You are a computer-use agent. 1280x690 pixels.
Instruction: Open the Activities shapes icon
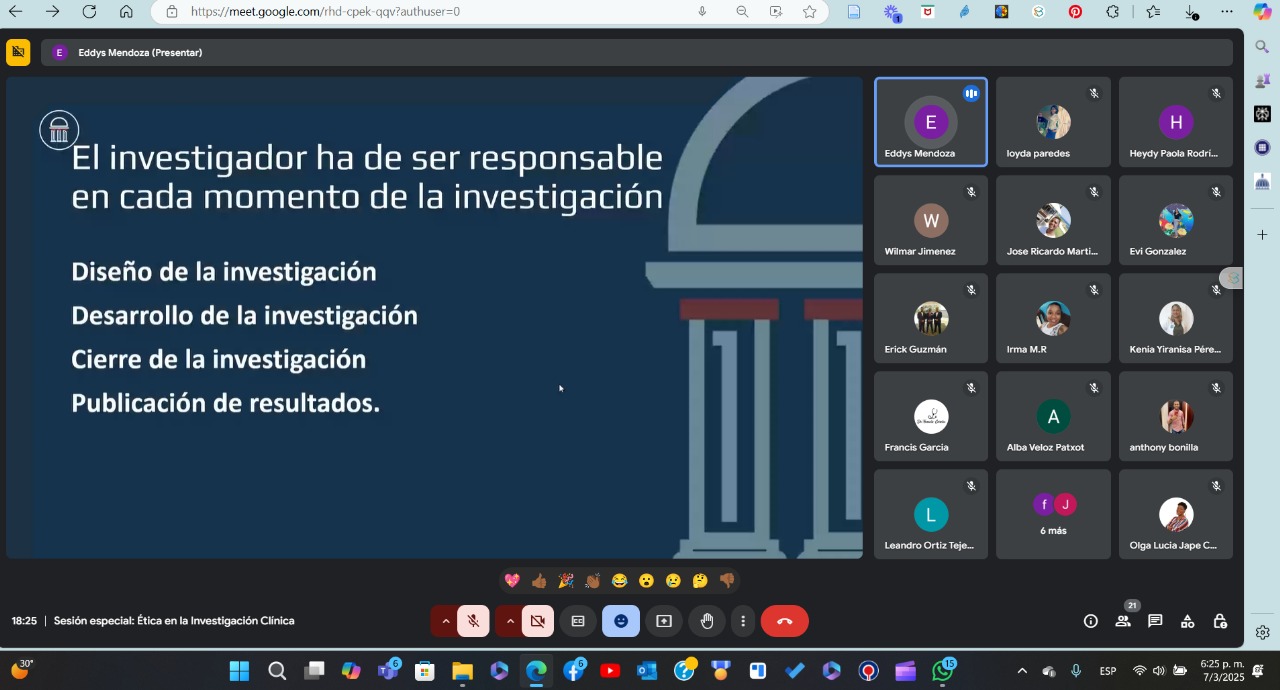pos(1187,621)
